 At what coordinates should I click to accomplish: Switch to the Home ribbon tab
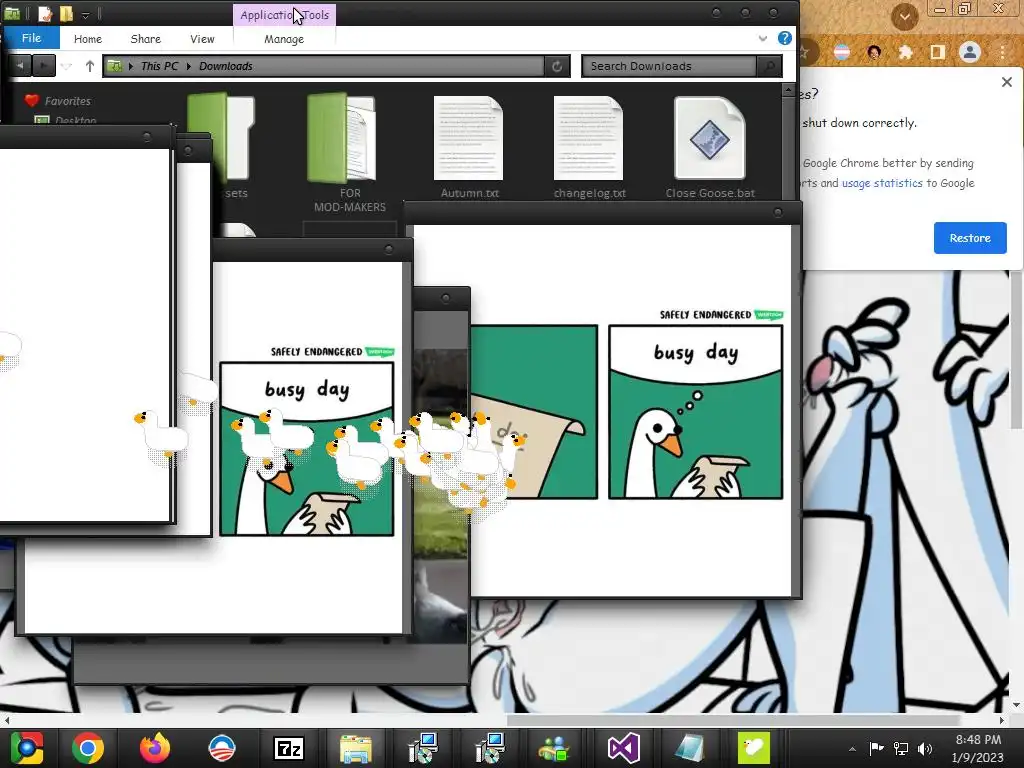[88, 39]
